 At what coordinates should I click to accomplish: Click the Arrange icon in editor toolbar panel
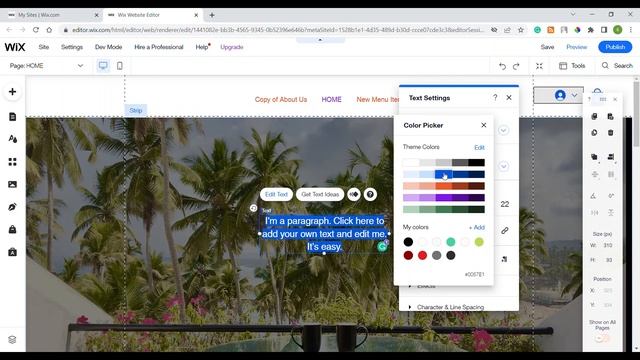pyautogui.click(x=594, y=157)
